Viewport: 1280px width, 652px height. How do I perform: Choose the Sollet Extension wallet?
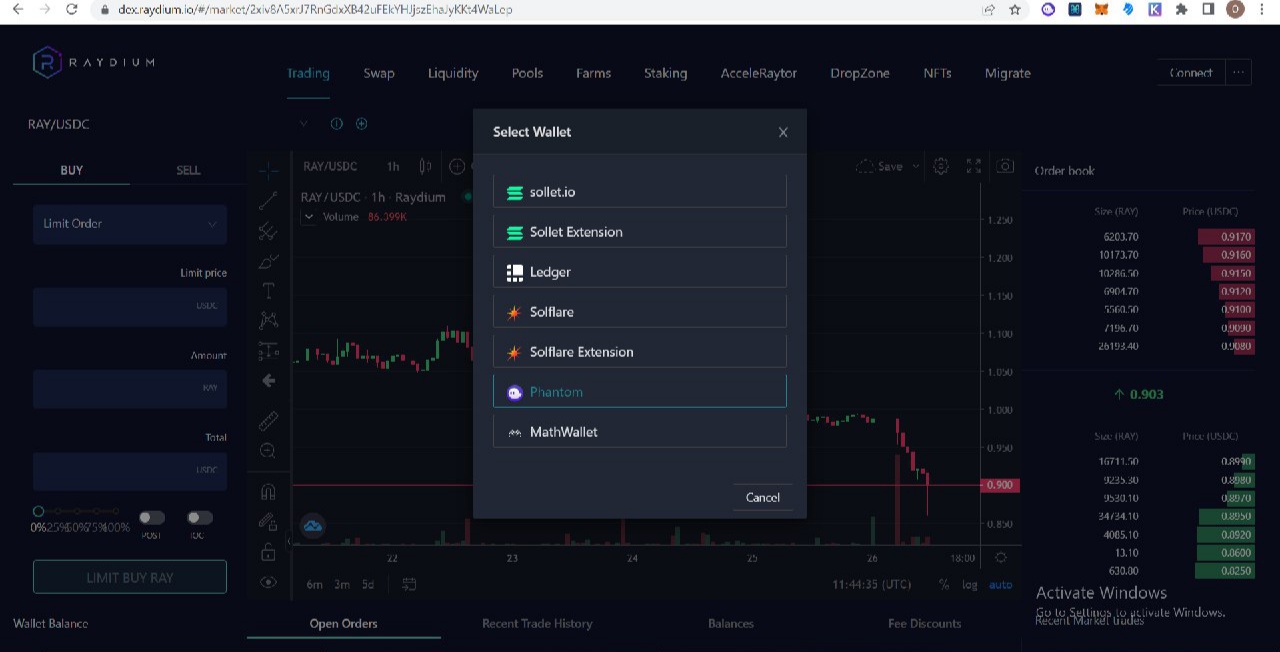(x=640, y=231)
